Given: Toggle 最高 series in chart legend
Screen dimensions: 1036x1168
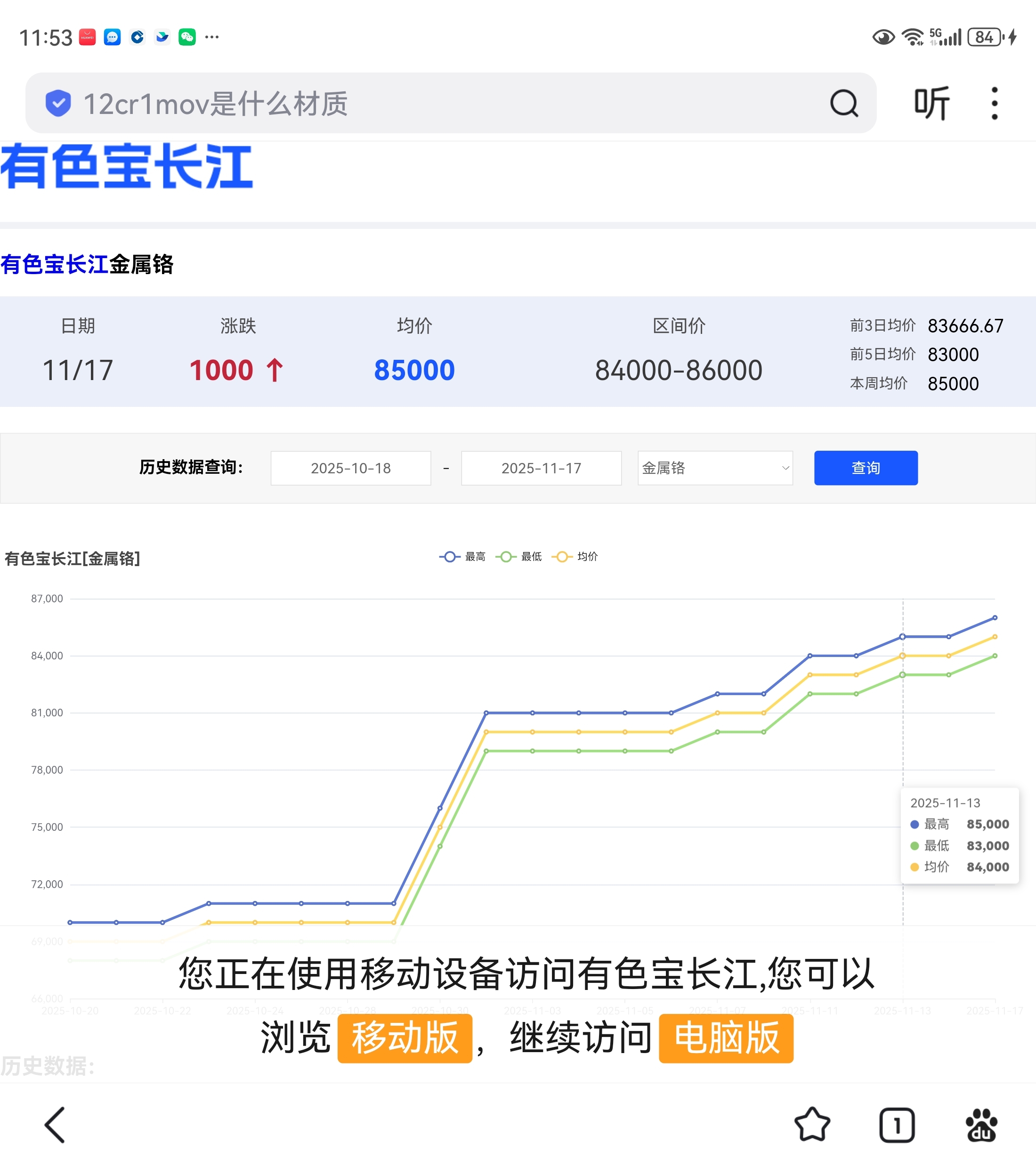Looking at the screenshot, I should (462, 557).
